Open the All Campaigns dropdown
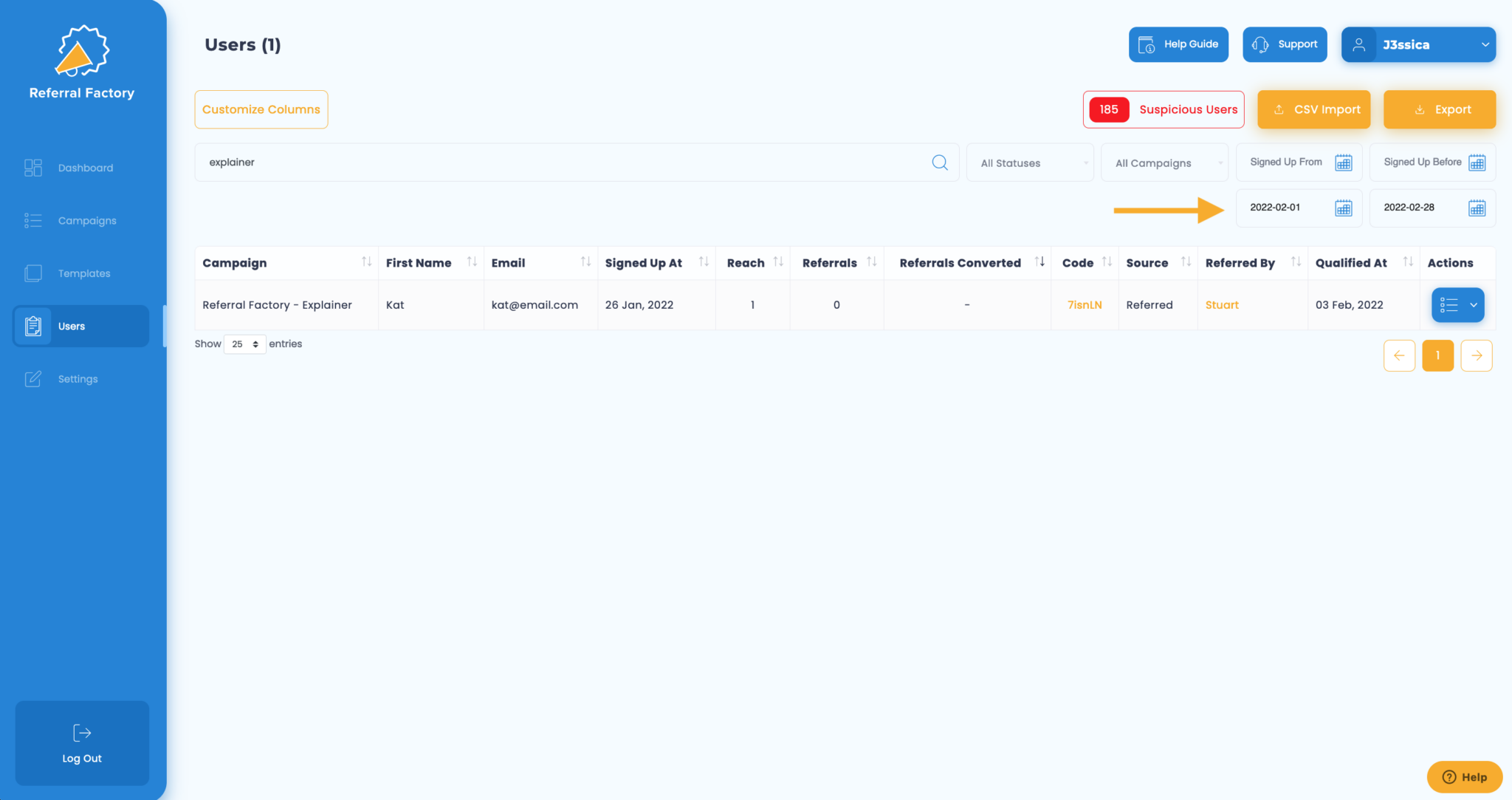 pos(1164,163)
